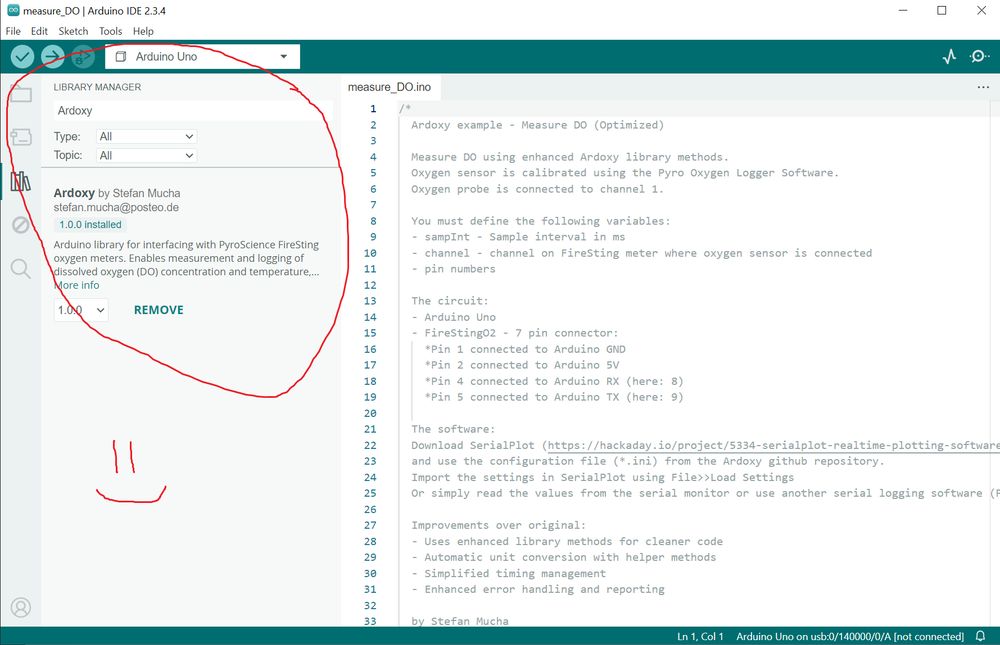The height and width of the screenshot is (645, 1000).
Task: Click '- pin numbers' code line
Action: point(453,269)
